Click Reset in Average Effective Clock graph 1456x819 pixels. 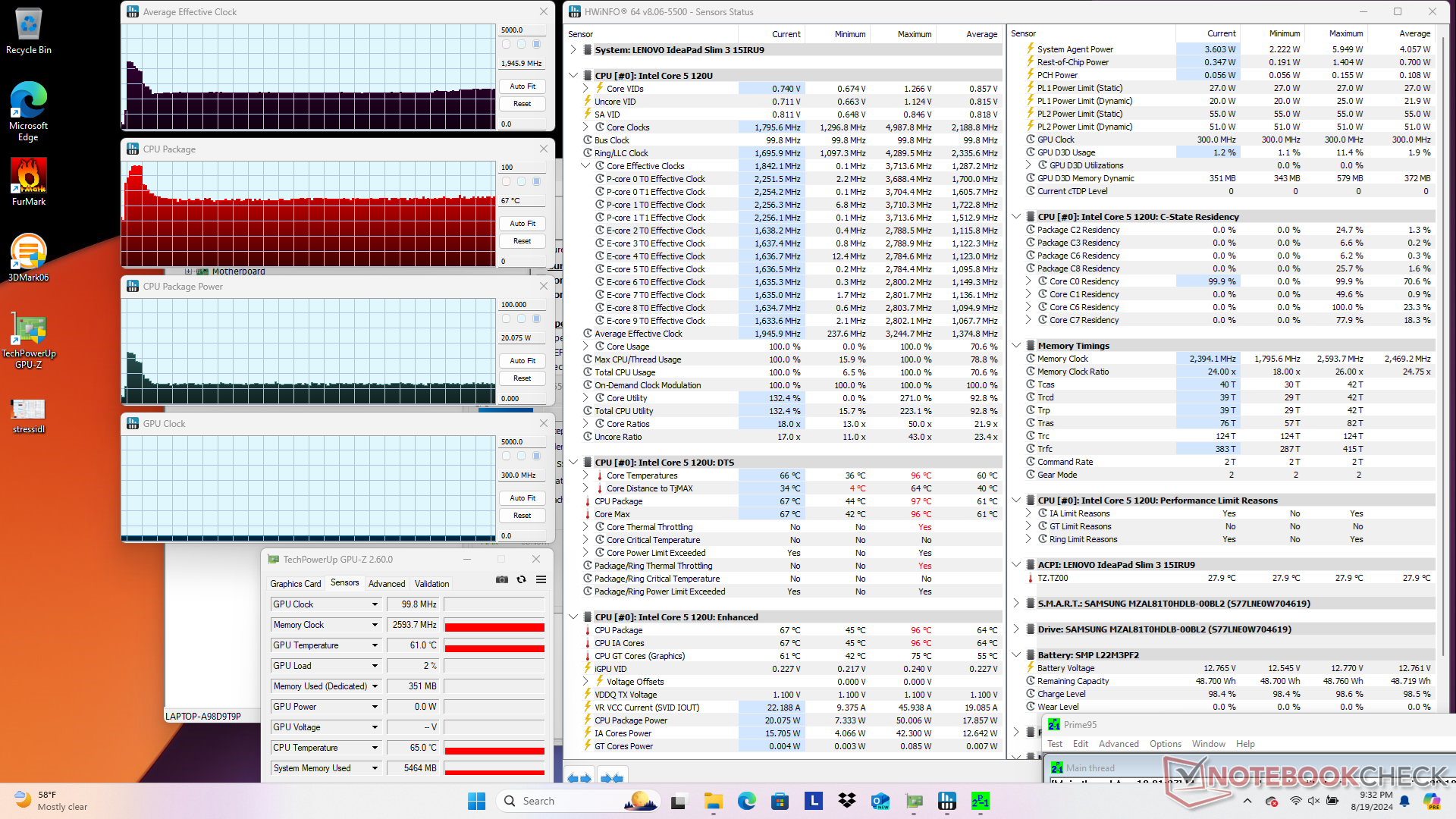point(522,104)
